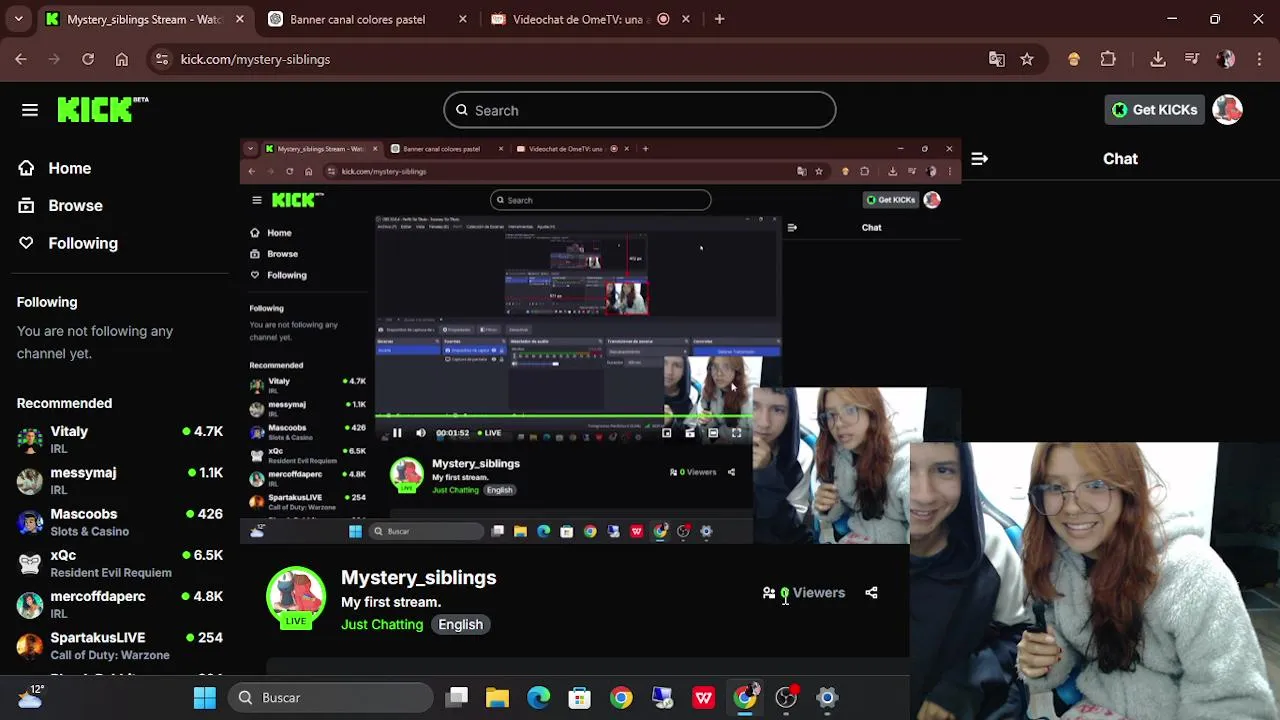Click the taskbar Buscar search box
1280x720 pixels.
[331, 697]
